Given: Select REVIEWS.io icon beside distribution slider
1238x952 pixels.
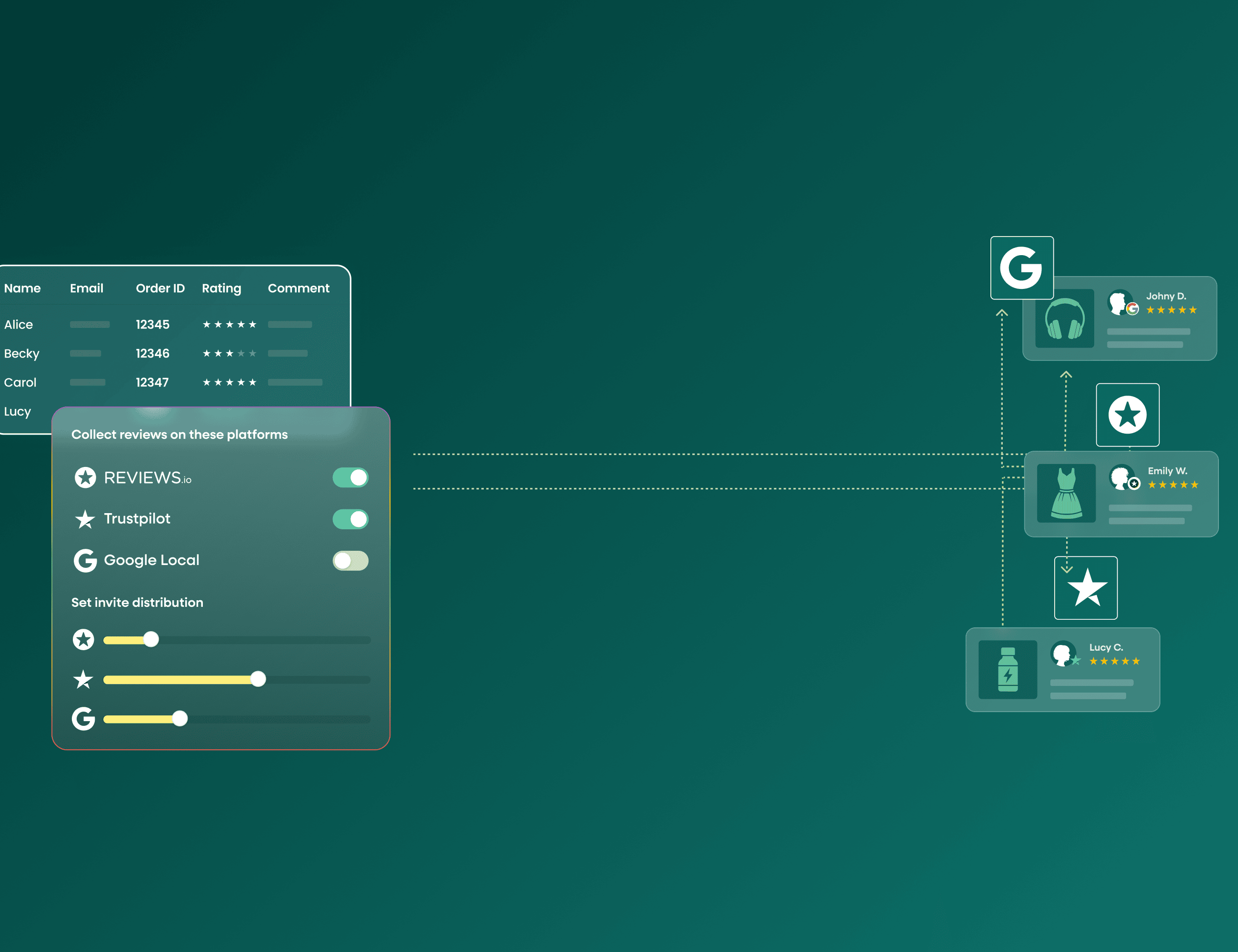Looking at the screenshot, I should (x=83, y=640).
